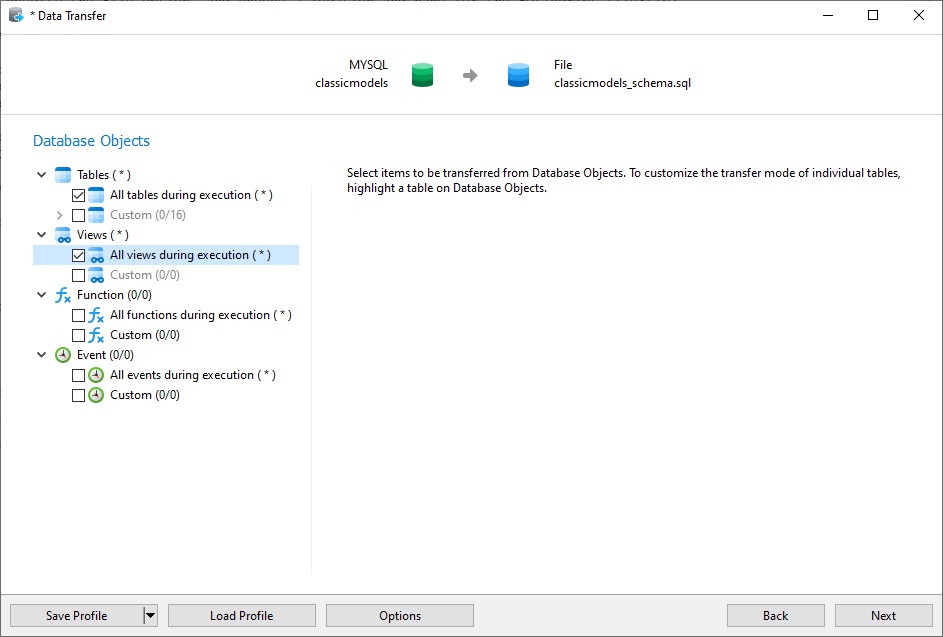Click the Tables icon beside Tables ( * )
943x637 pixels.
(x=63, y=174)
